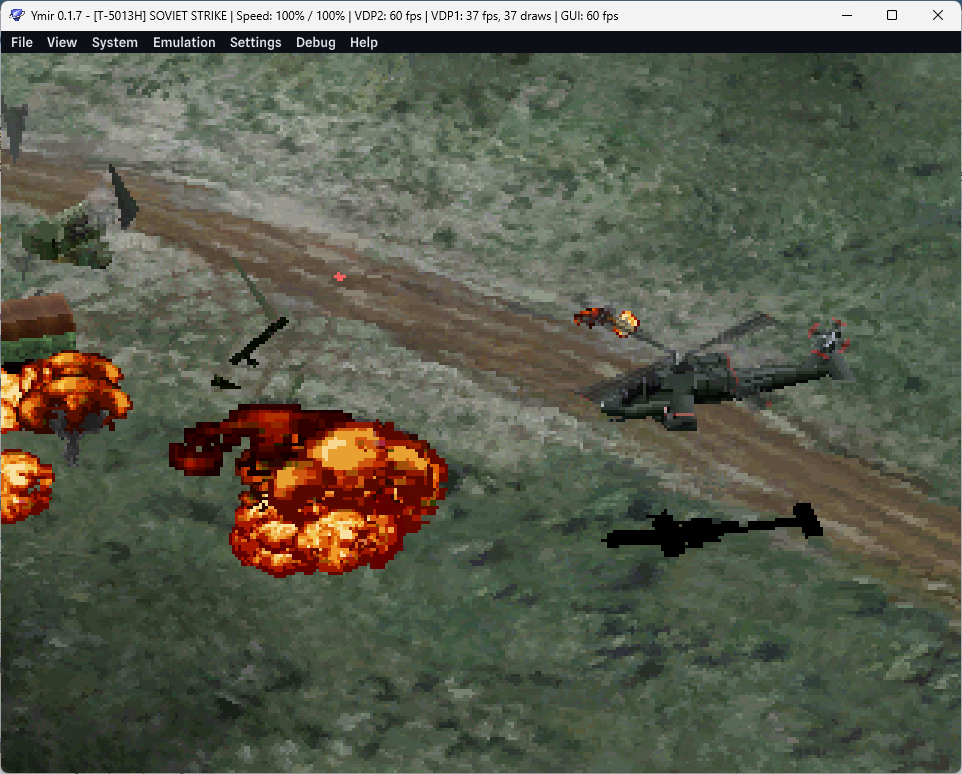Close the Ymir emulator window
962x774 pixels.
pos(937,15)
